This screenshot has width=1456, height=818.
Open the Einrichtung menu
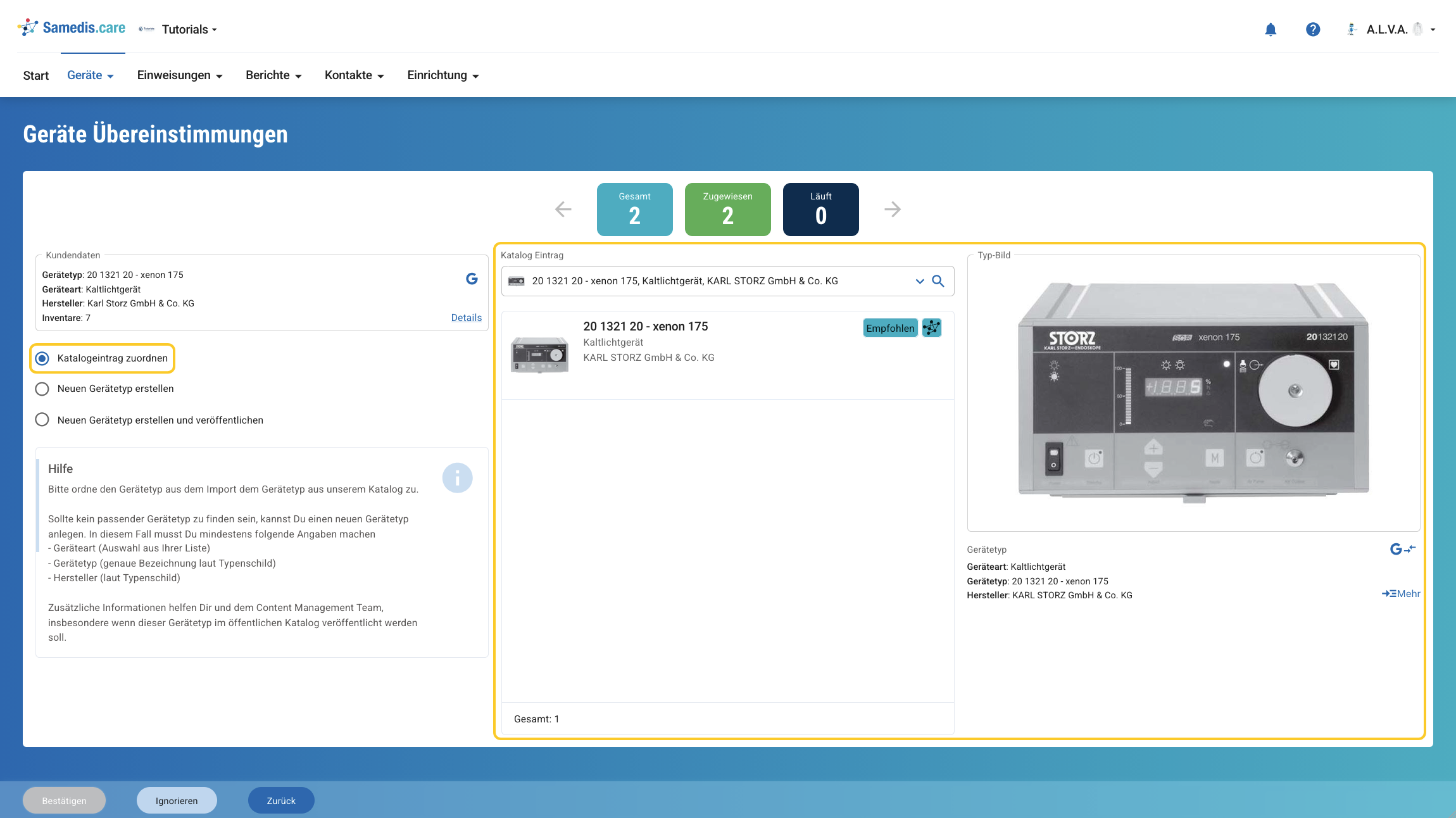point(443,75)
